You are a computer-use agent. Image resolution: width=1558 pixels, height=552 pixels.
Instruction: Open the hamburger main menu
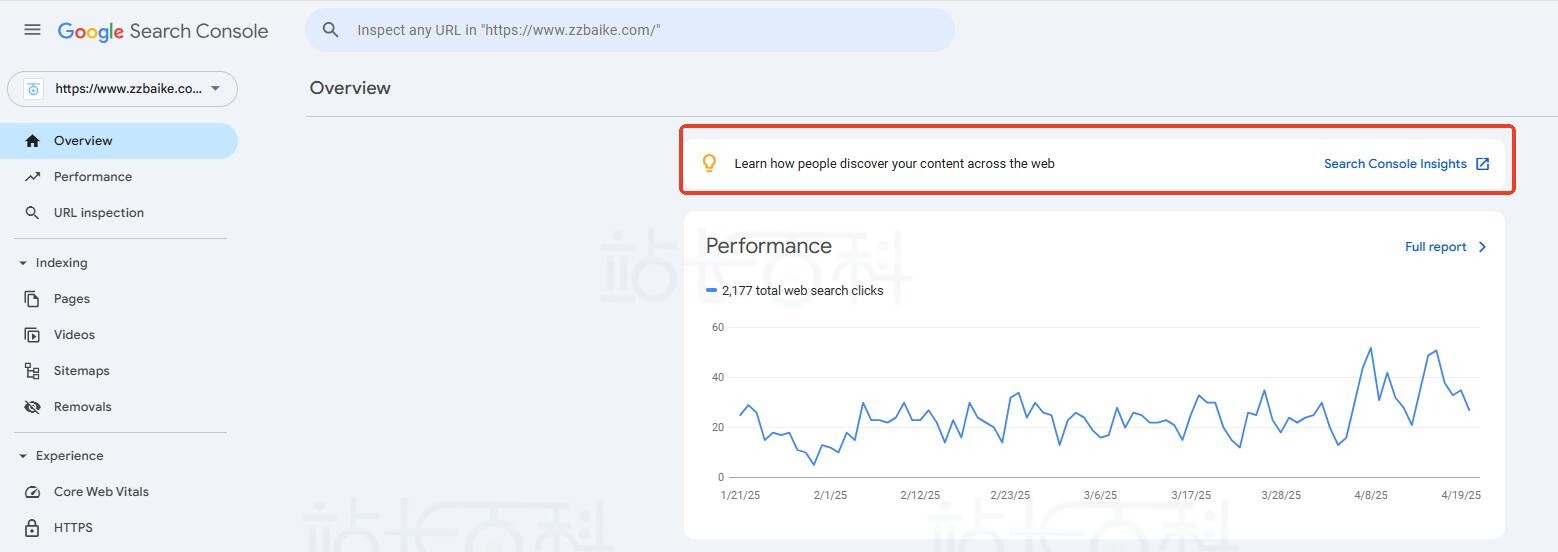click(x=32, y=30)
